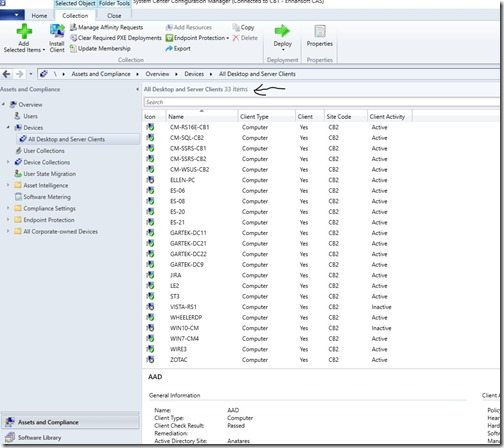Click All Desktop and Server Clients breadcrumb

[257, 74]
